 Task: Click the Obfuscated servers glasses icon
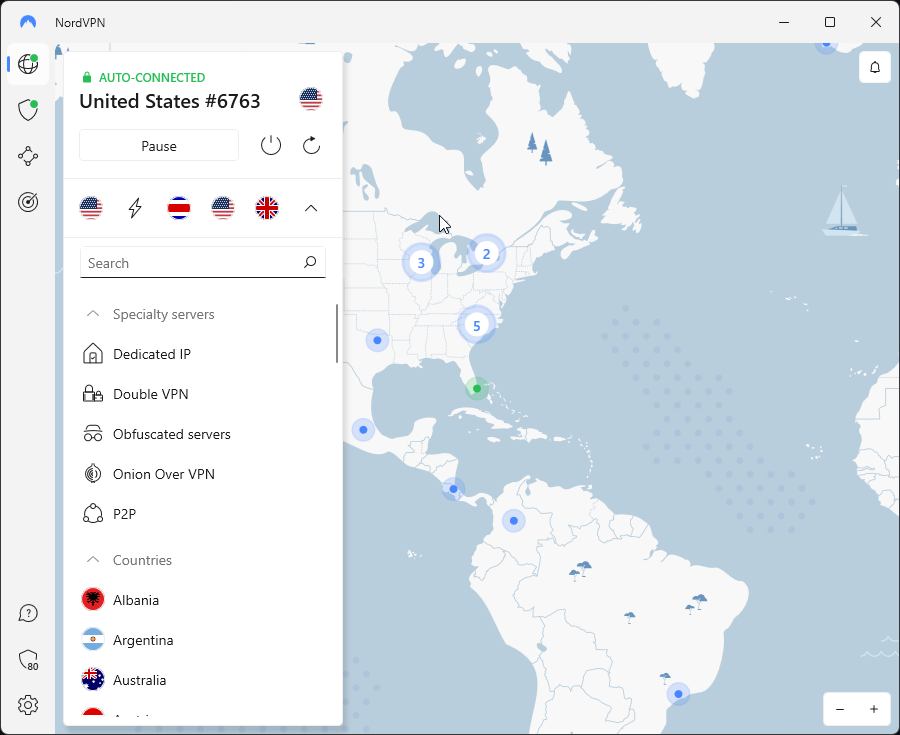pyautogui.click(x=92, y=434)
